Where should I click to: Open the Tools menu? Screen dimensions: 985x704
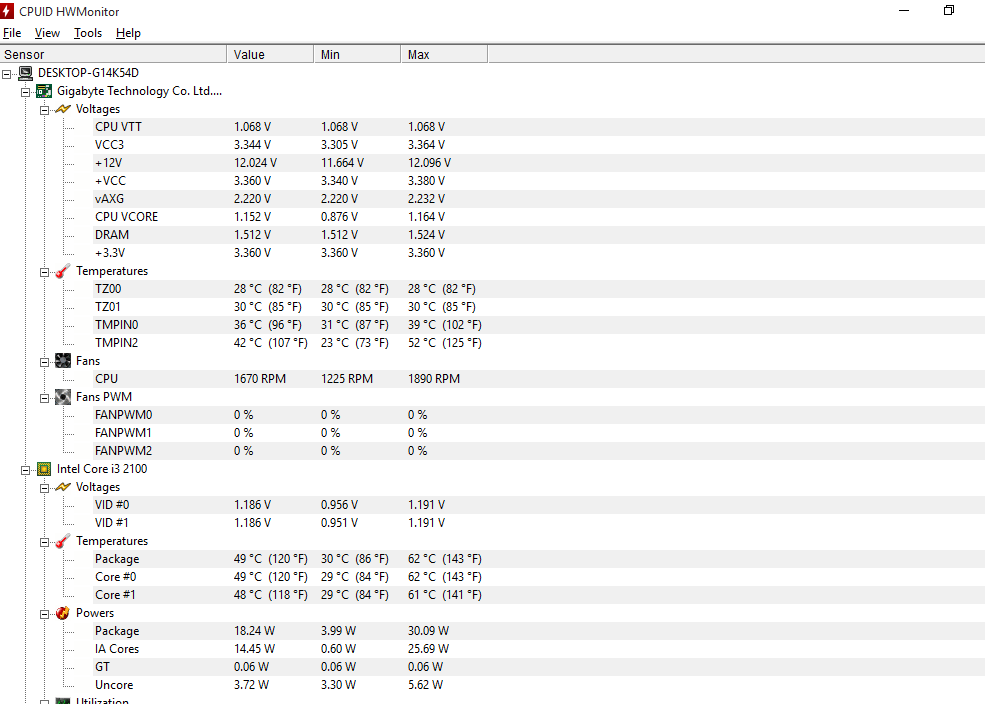[88, 33]
